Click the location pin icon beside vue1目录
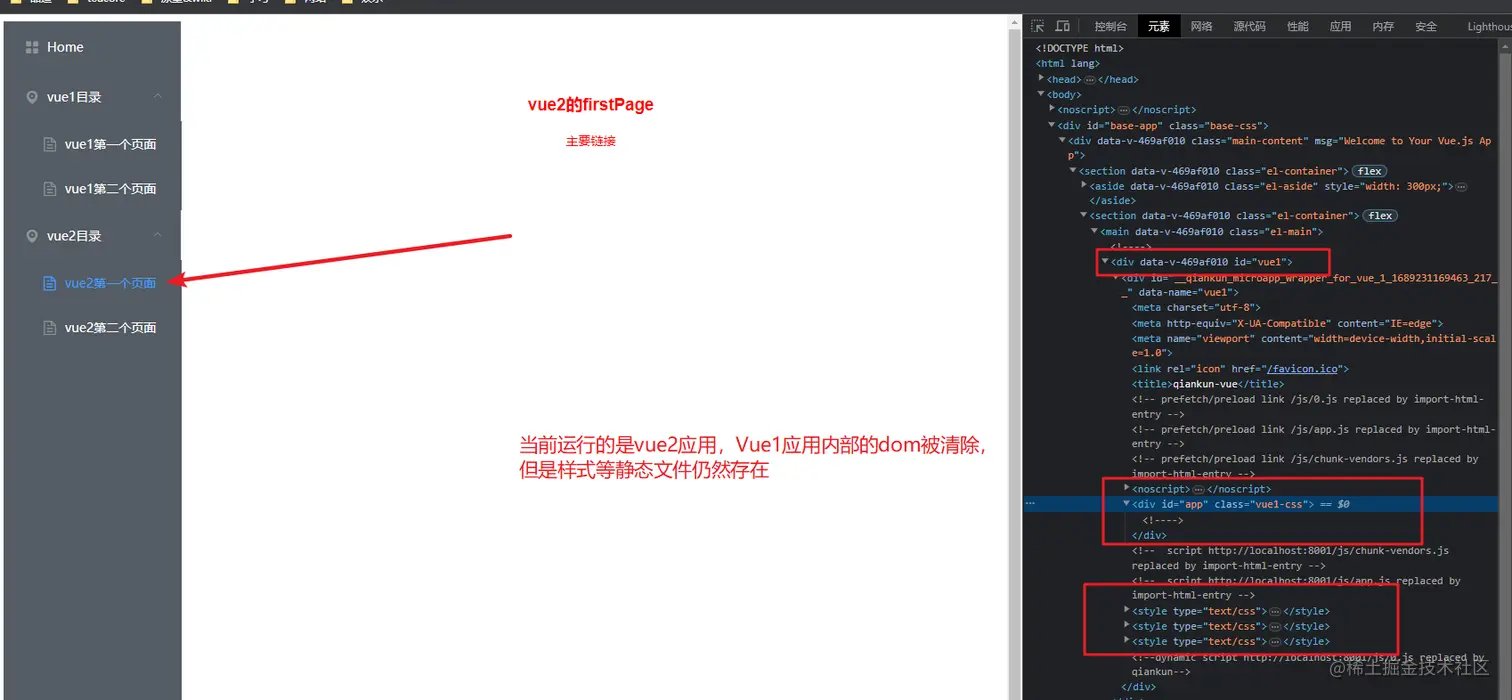1512x700 pixels. (32, 97)
